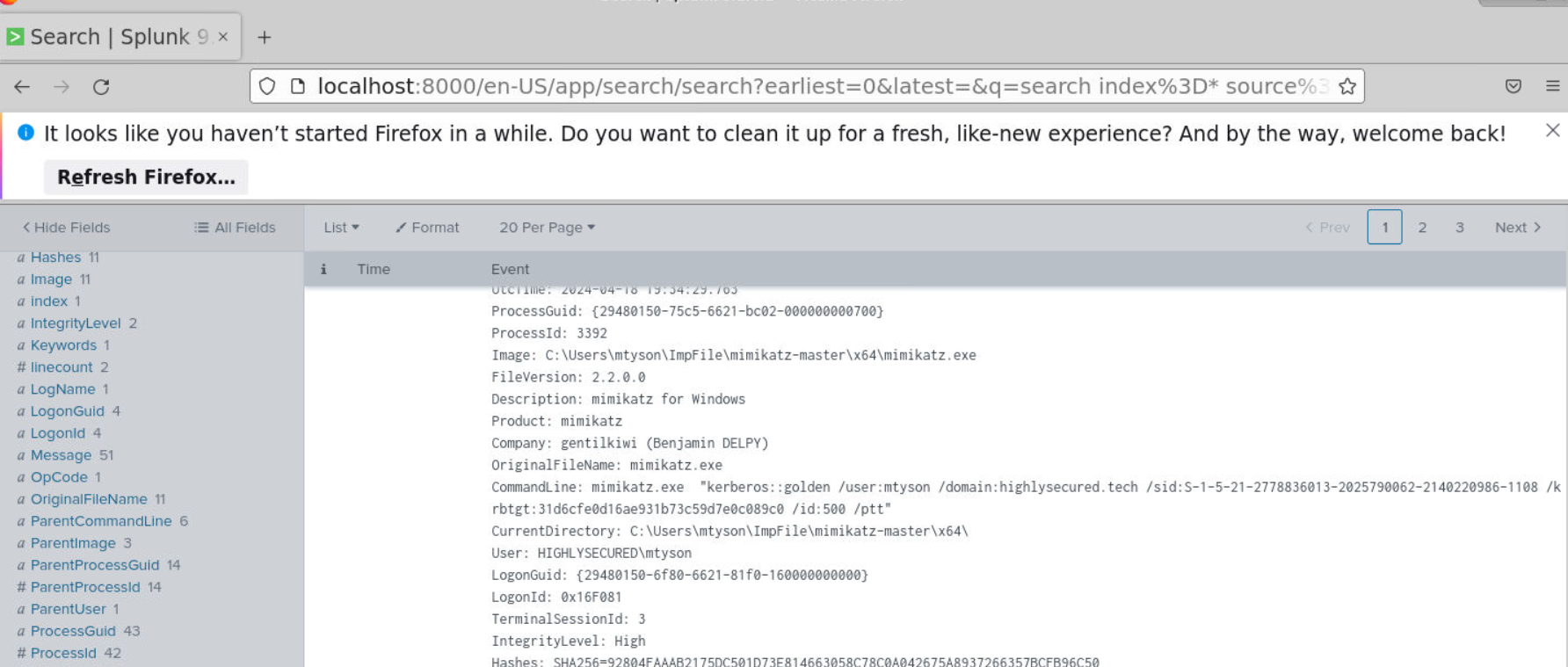
Task: Open the Keywords field summary
Action: pos(63,345)
